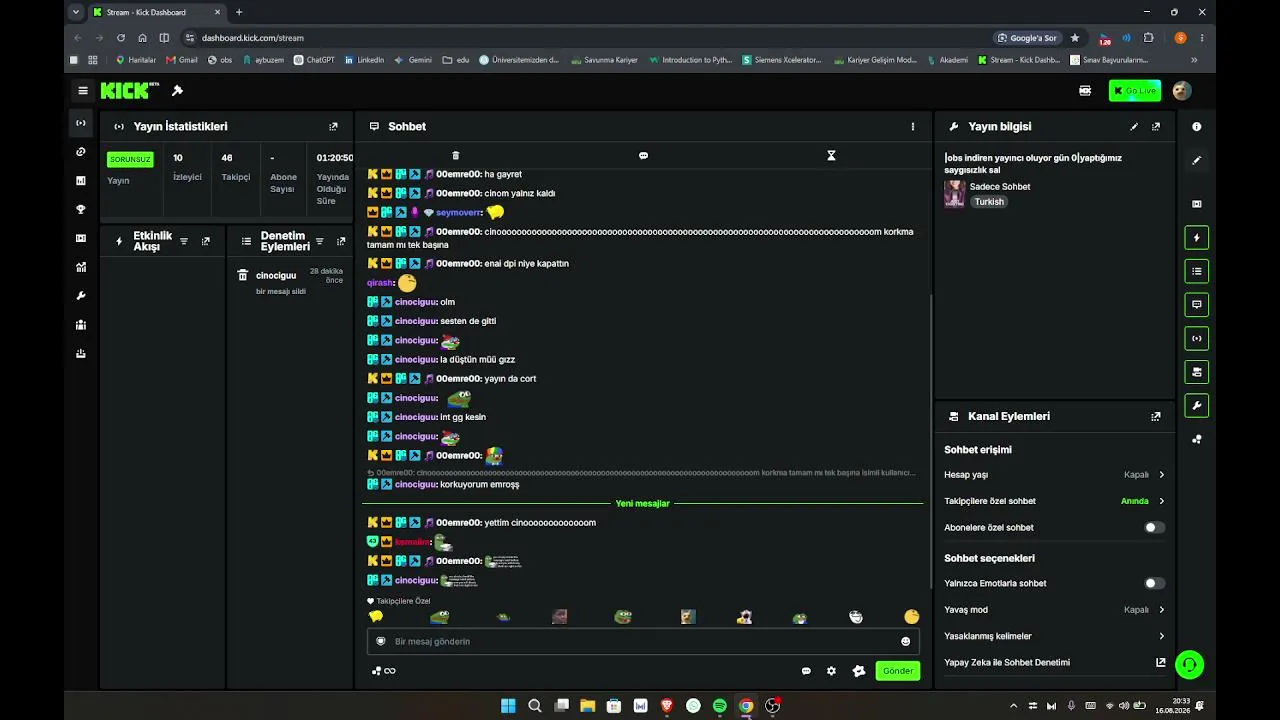Click the points infinity icon below message box
The image size is (1280, 720).
[383, 671]
